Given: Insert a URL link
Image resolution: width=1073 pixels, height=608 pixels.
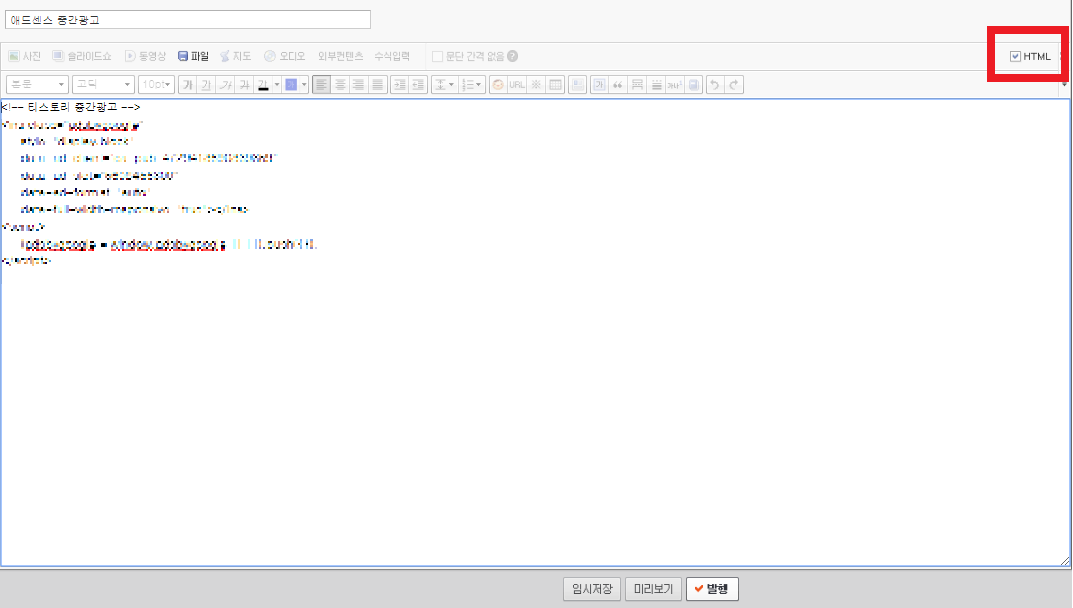Looking at the screenshot, I should pyautogui.click(x=517, y=84).
